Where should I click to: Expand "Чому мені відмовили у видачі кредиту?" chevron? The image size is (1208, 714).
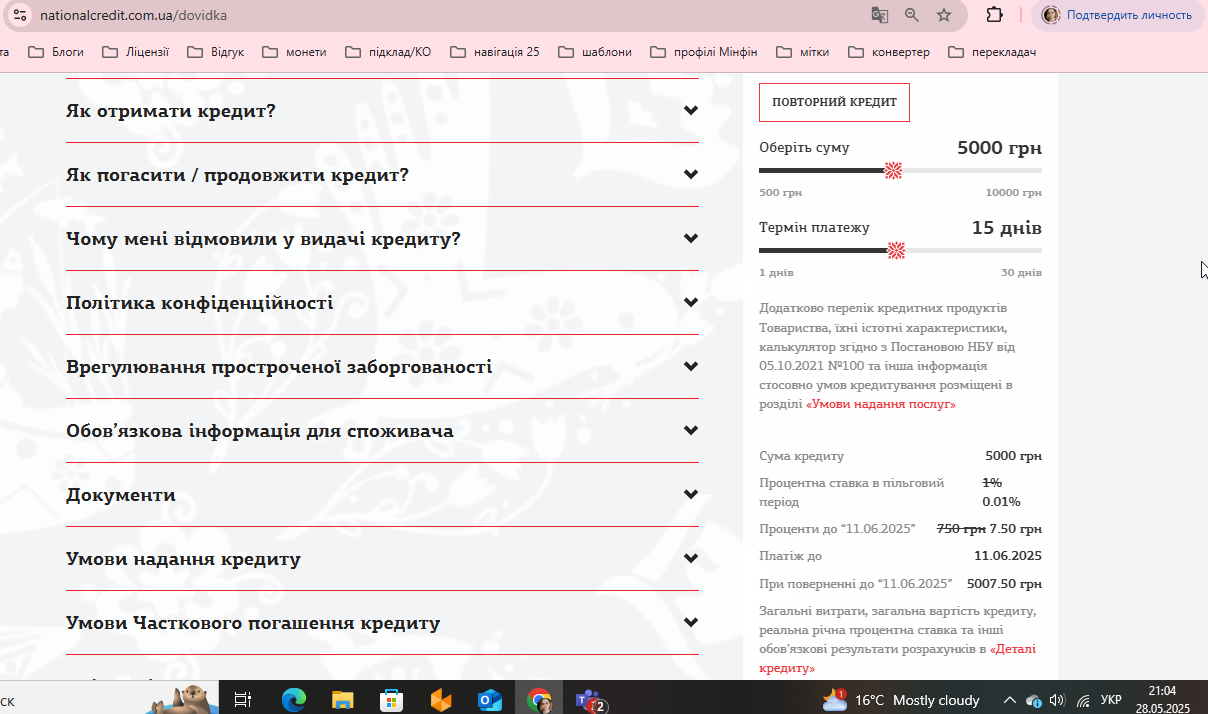tap(690, 239)
